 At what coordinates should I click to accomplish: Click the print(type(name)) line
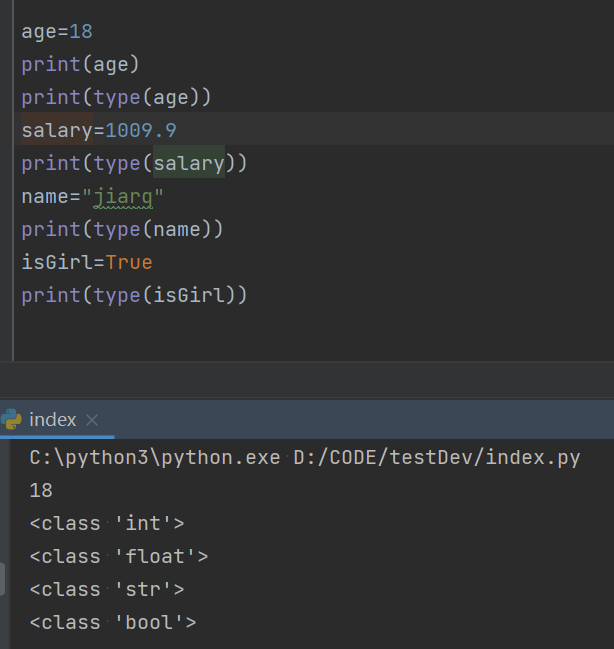(122, 229)
